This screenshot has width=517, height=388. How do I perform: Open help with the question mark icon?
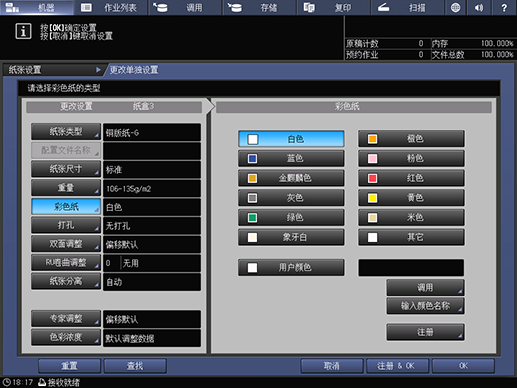[504, 7]
